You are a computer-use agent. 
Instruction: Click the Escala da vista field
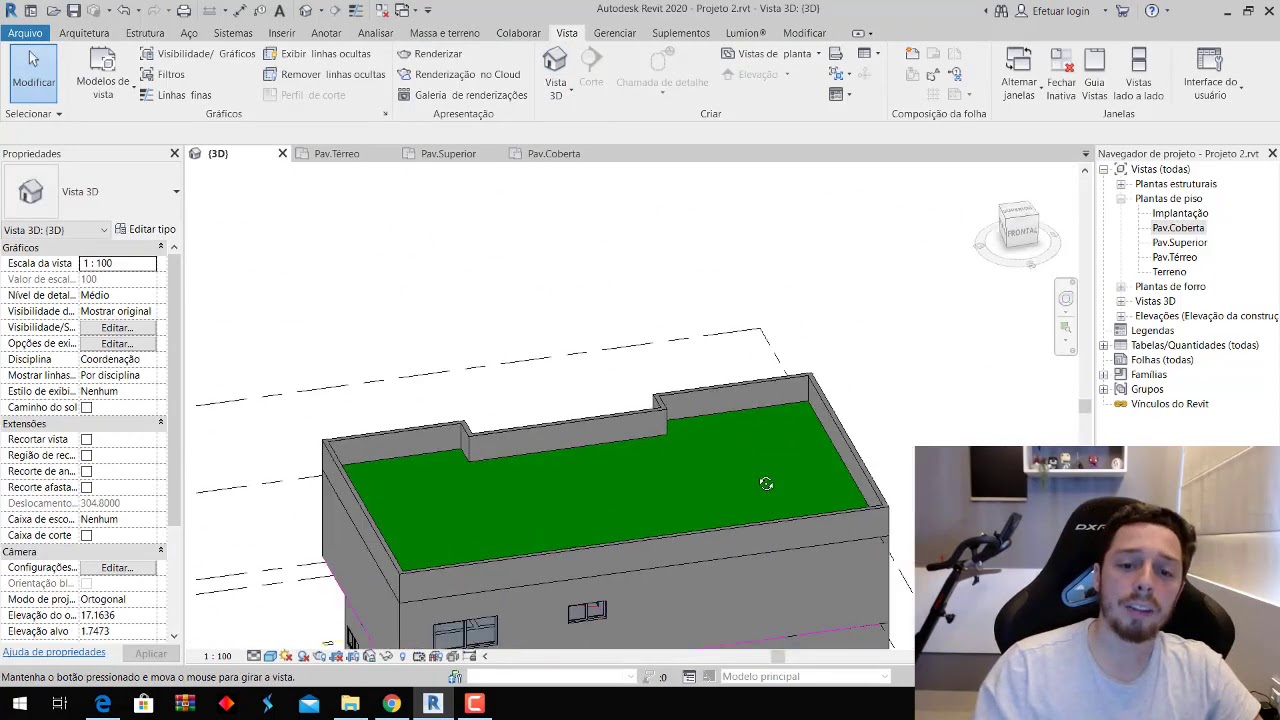point(117,263)
